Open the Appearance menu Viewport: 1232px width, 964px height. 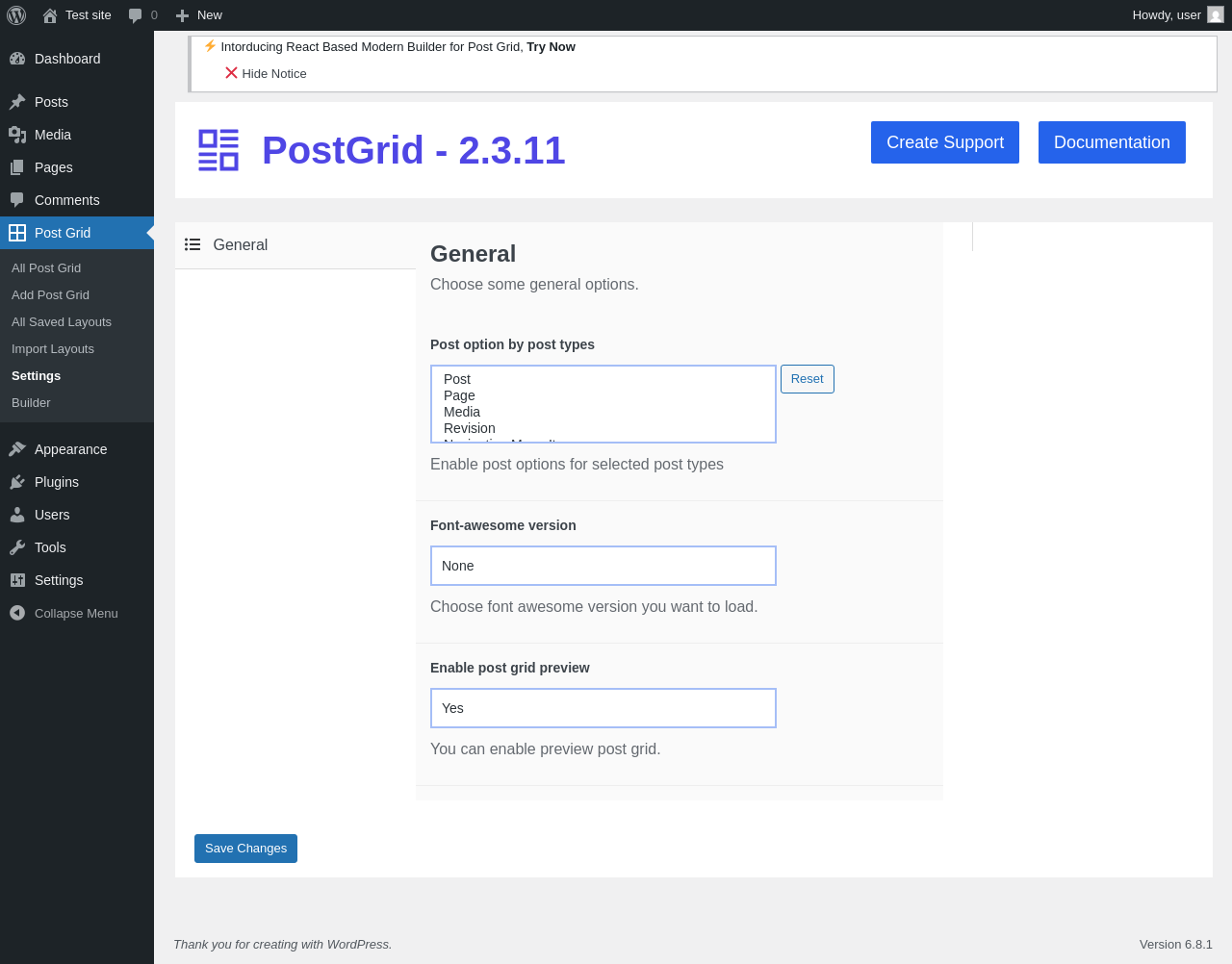pyautogui.click(x=77, y=449)
